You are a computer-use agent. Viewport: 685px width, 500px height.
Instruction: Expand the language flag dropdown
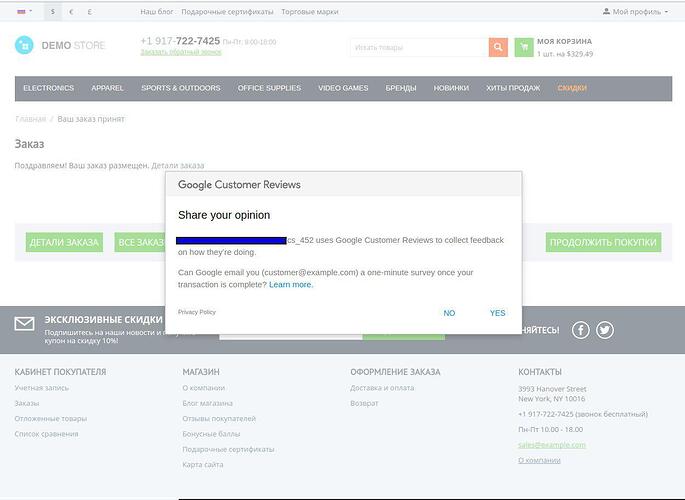click(24, 11)
